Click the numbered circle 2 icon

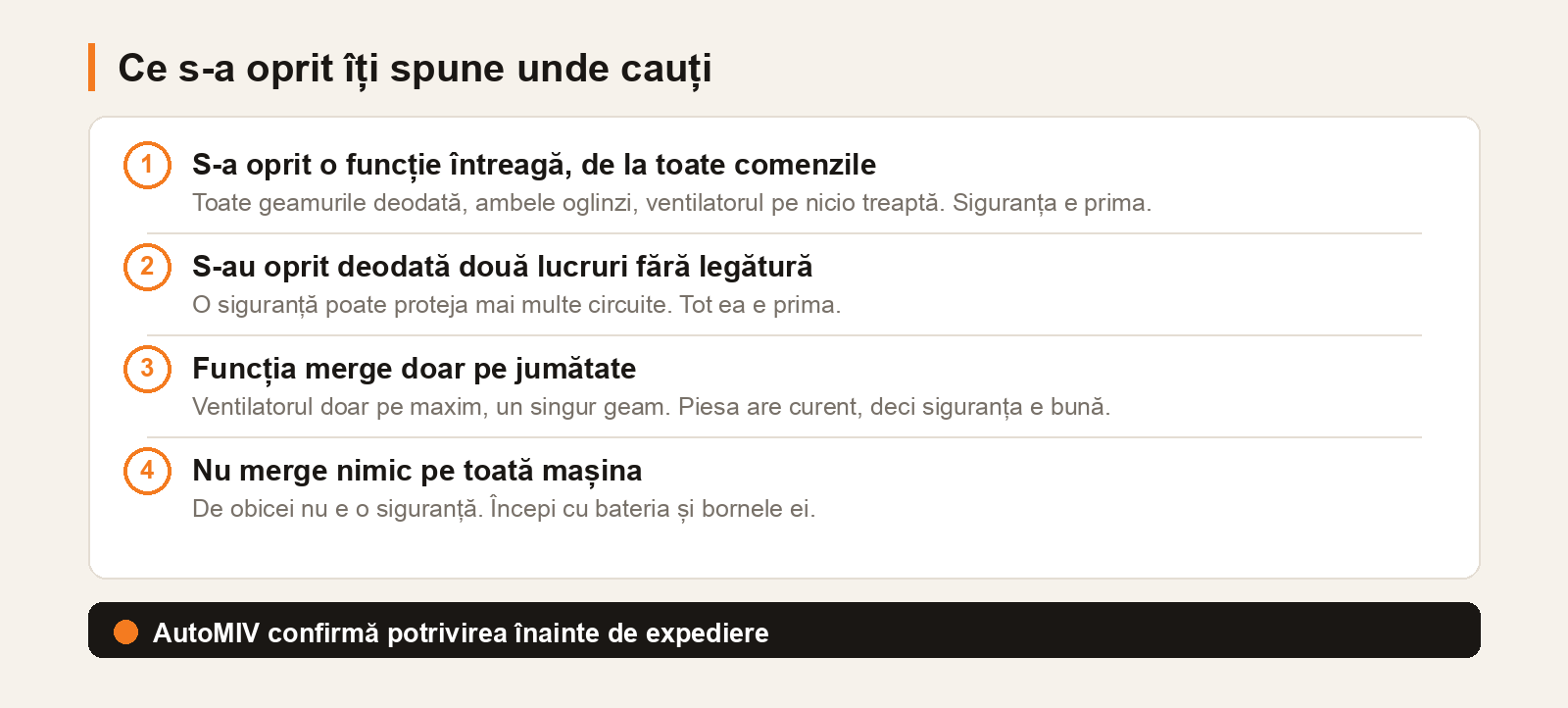pos(147,267)
